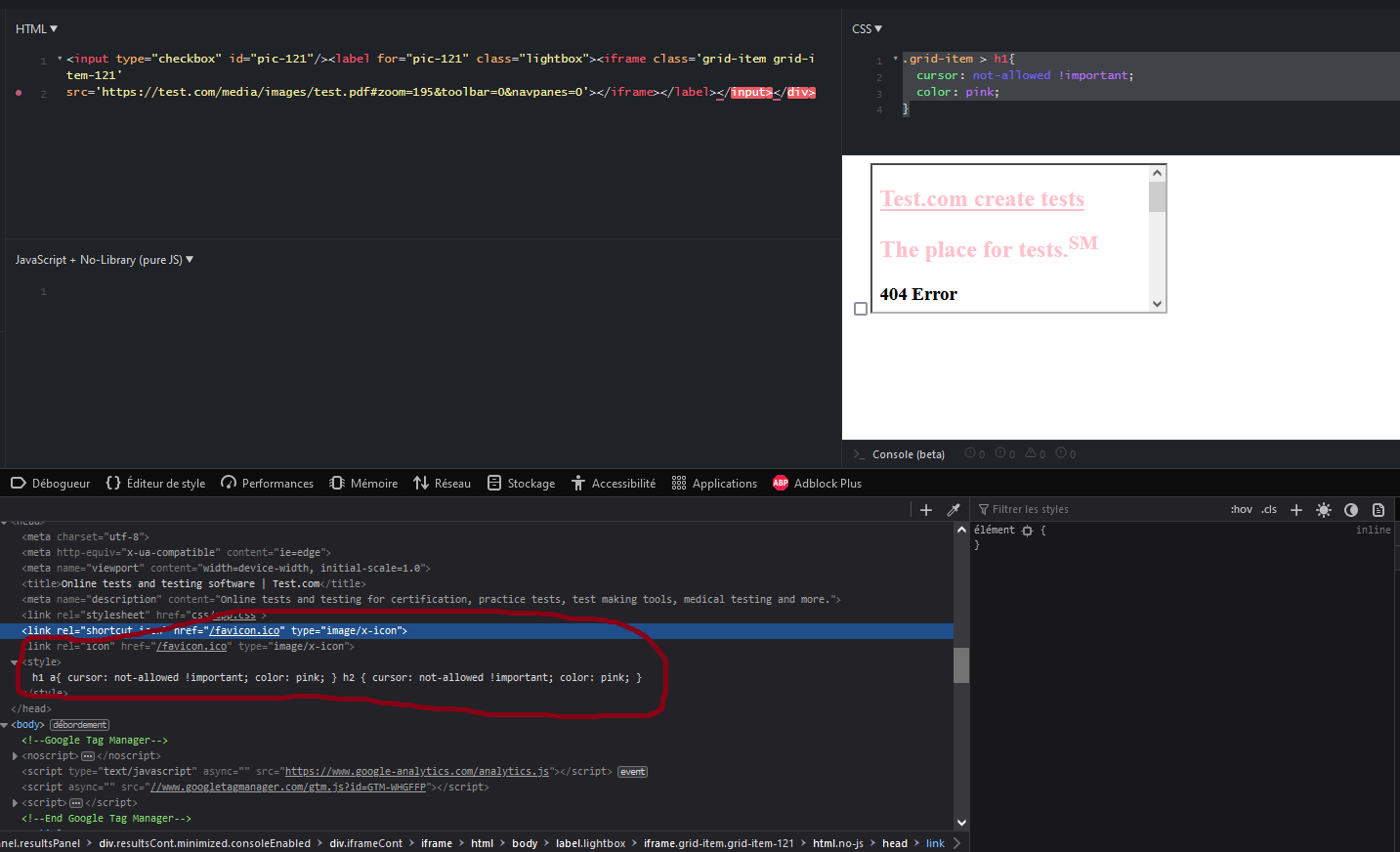Add a new CSS rule with plus icon
Image resolution: width=1400 pixels, height=852 pixels.
coord(1296,509)
